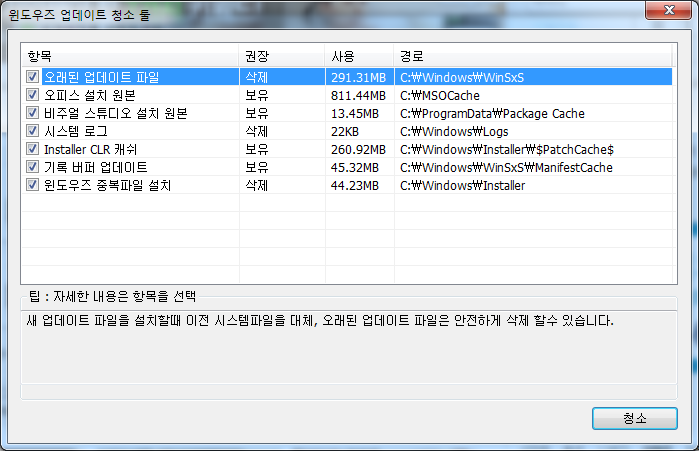The width and height of the screenshot is (699, 451).
Task: Toggle the 시스템 로그 checkbox
Action: [32, 131]
